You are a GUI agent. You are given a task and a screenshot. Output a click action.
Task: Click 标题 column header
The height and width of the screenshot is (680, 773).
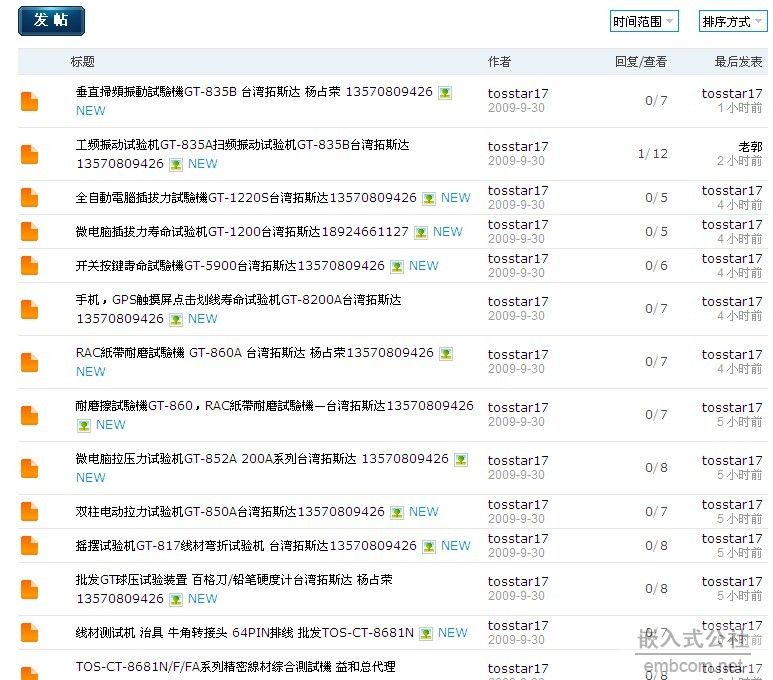pyautogui.click(x=83, y=62)
